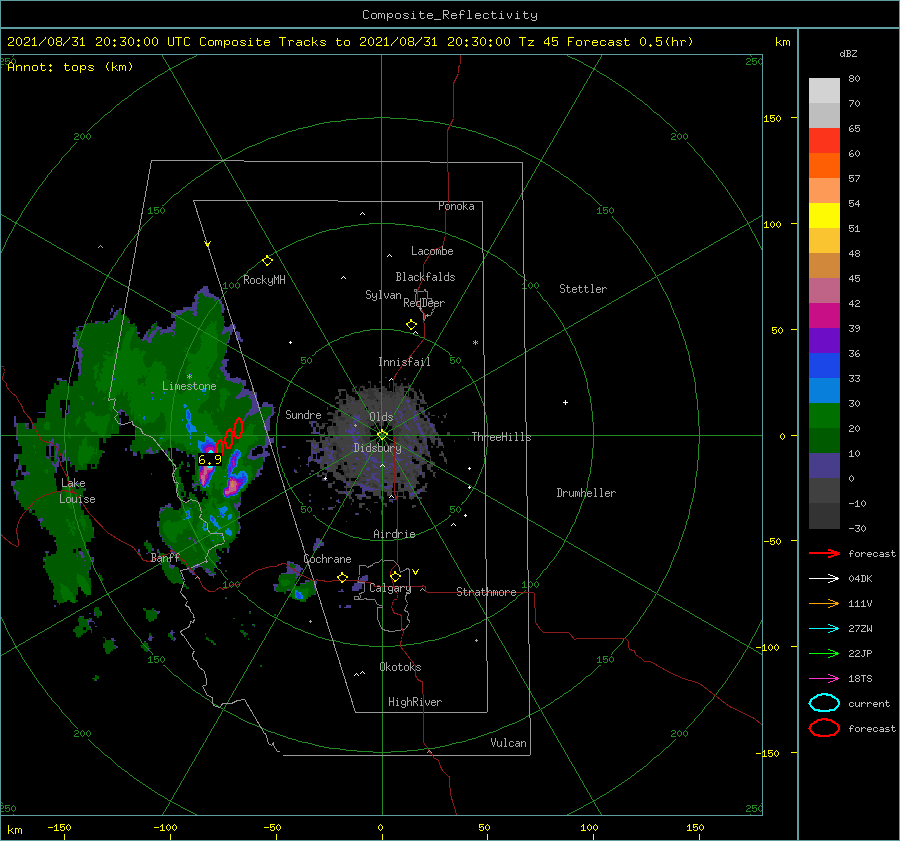Click the yellow diamond marker below Cochrane
The height and width of the screenshot is (841, 900).
point(343,577)
